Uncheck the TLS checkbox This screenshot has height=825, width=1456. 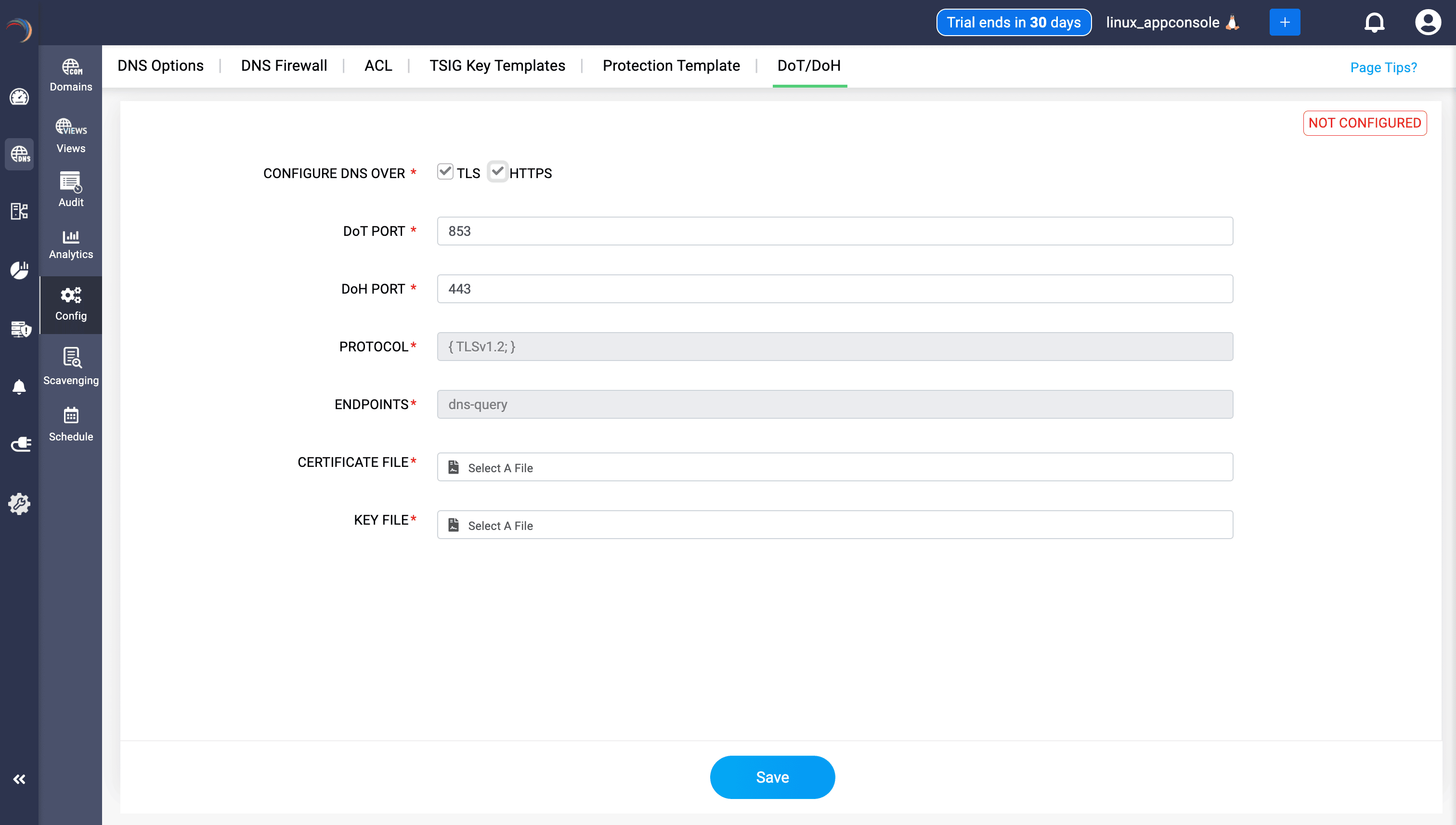pos(445,172)
